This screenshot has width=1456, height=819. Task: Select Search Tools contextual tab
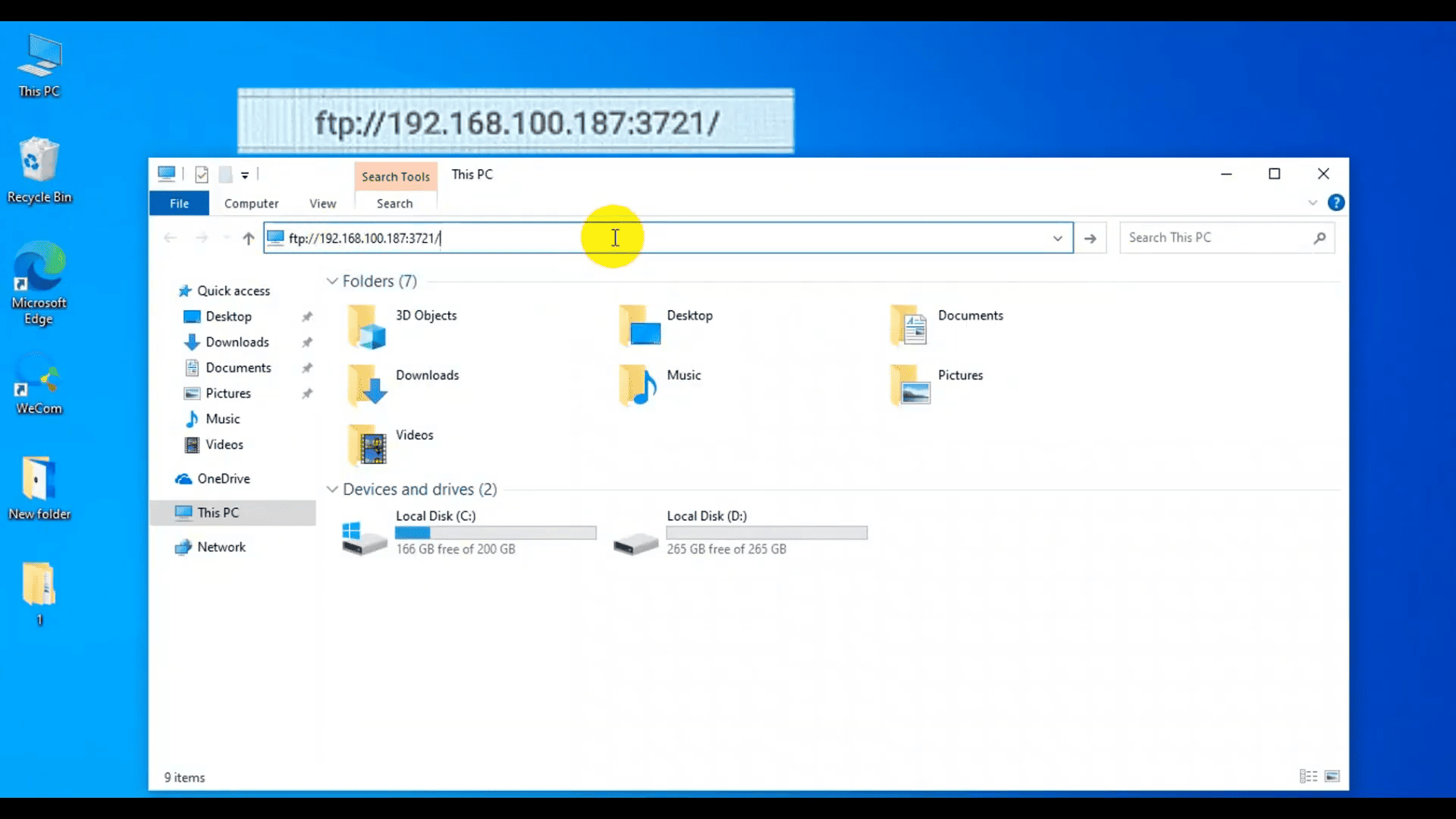[x=395, y=176]
